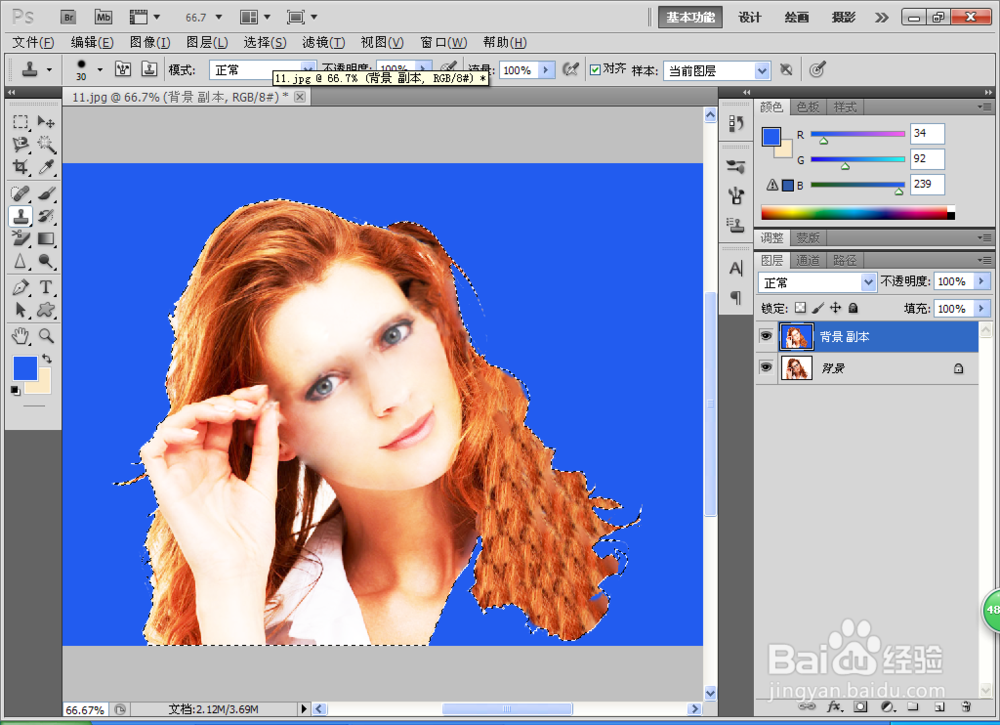Toggle lock all icon
1000x725 pixels.
pyautogui.click(x=853, y=308)
